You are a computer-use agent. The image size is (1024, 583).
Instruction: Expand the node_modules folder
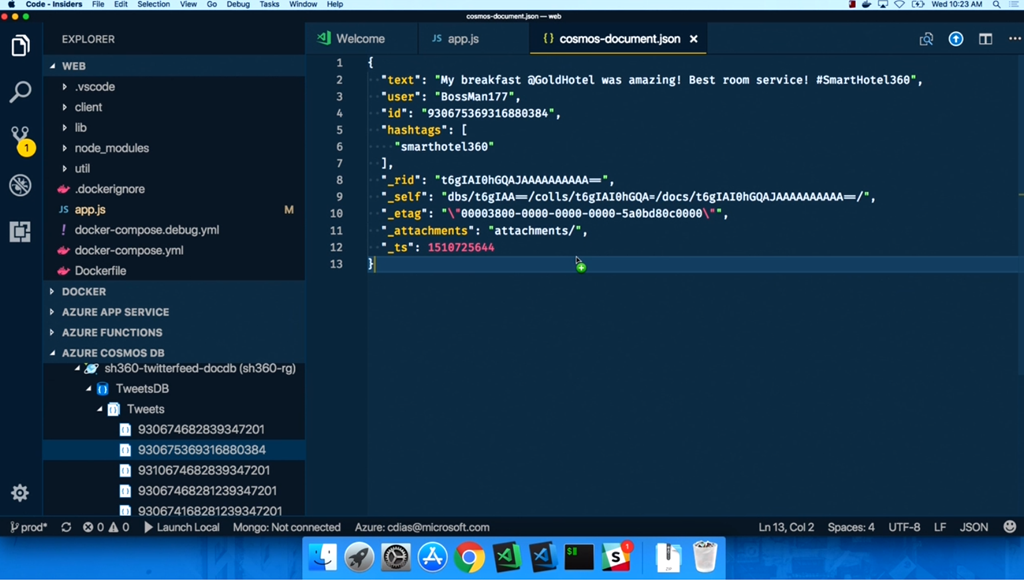pos(111,148)
